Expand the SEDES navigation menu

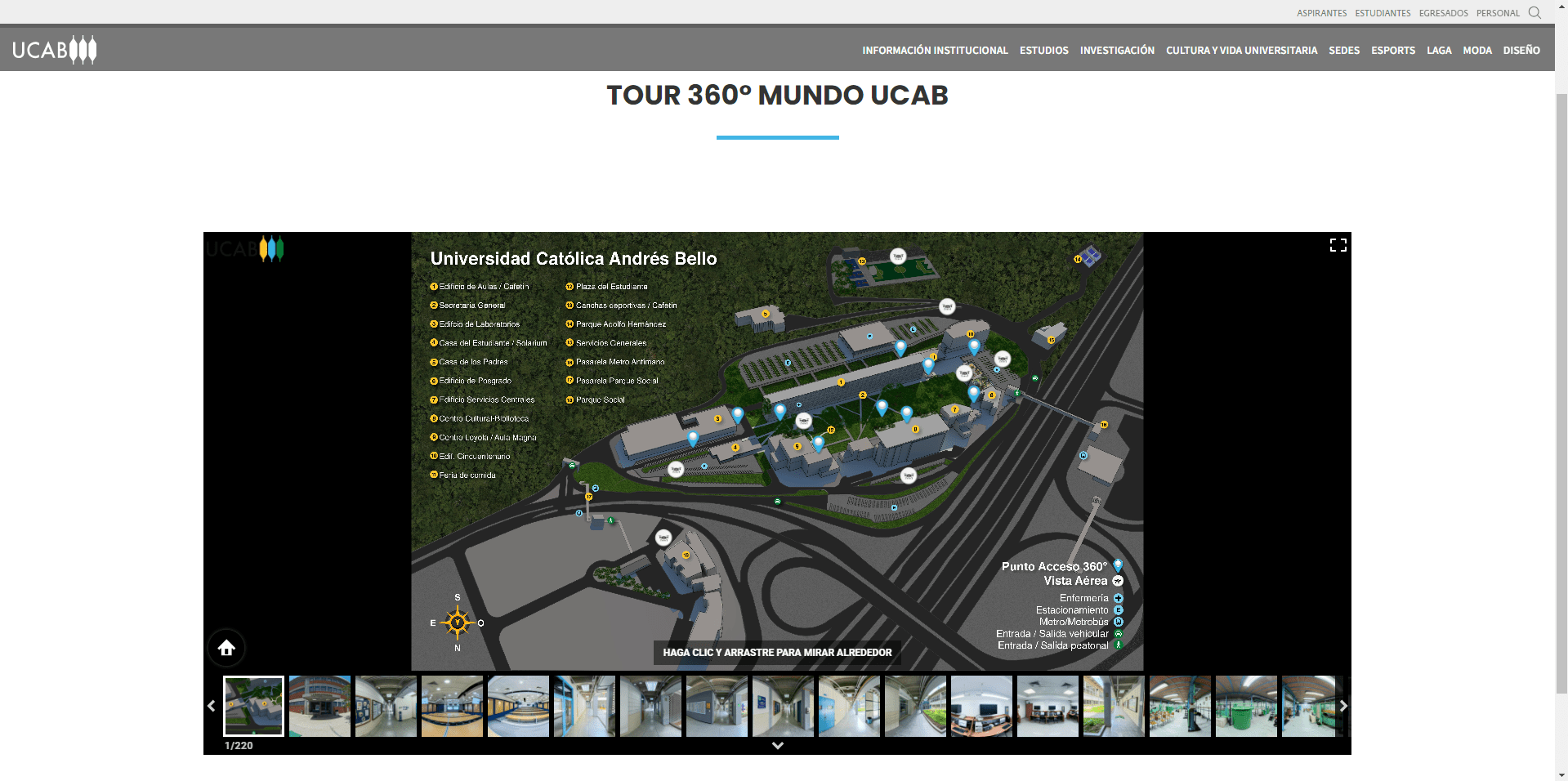point(1343,51)
